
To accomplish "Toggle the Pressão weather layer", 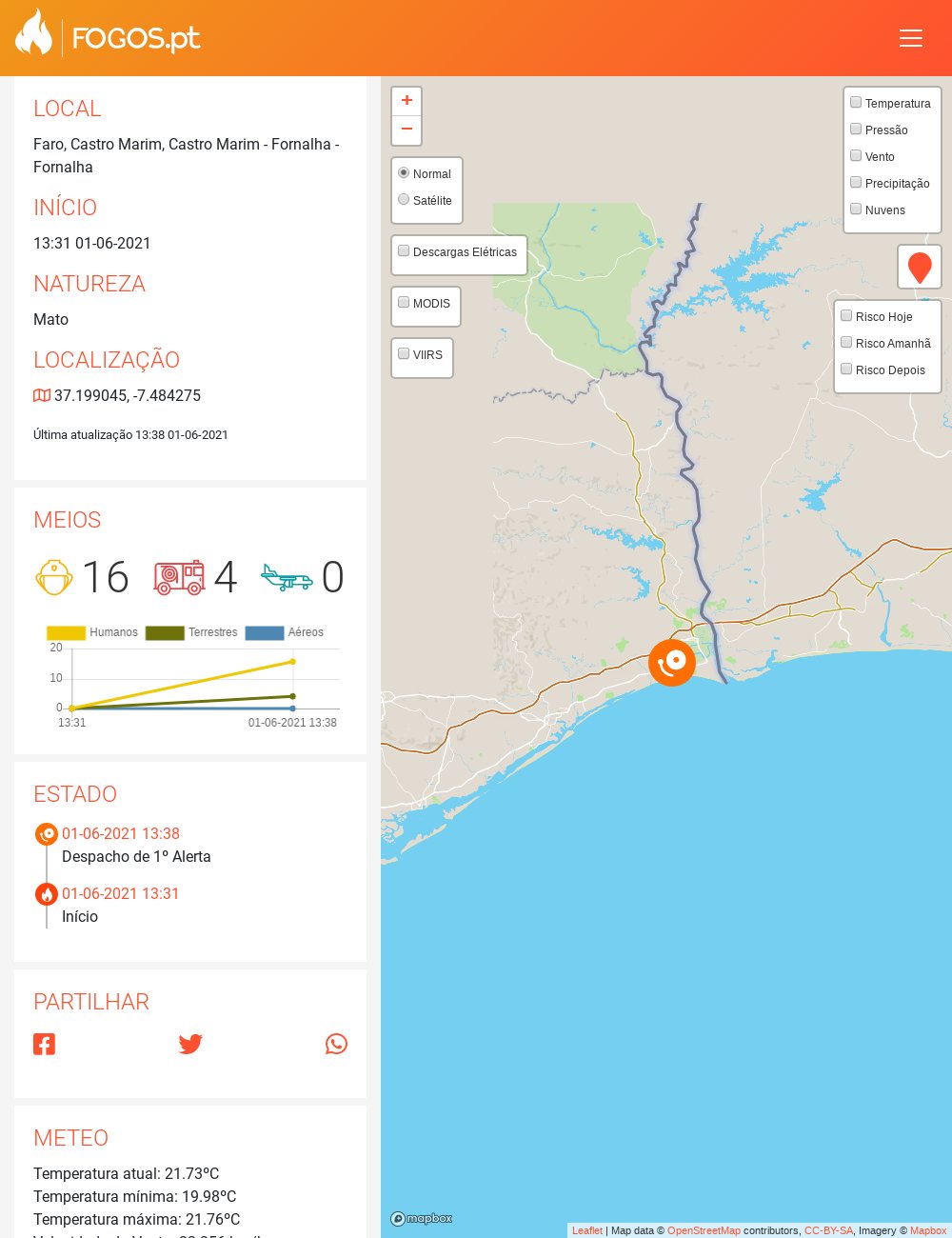I will tap(856, 129).
